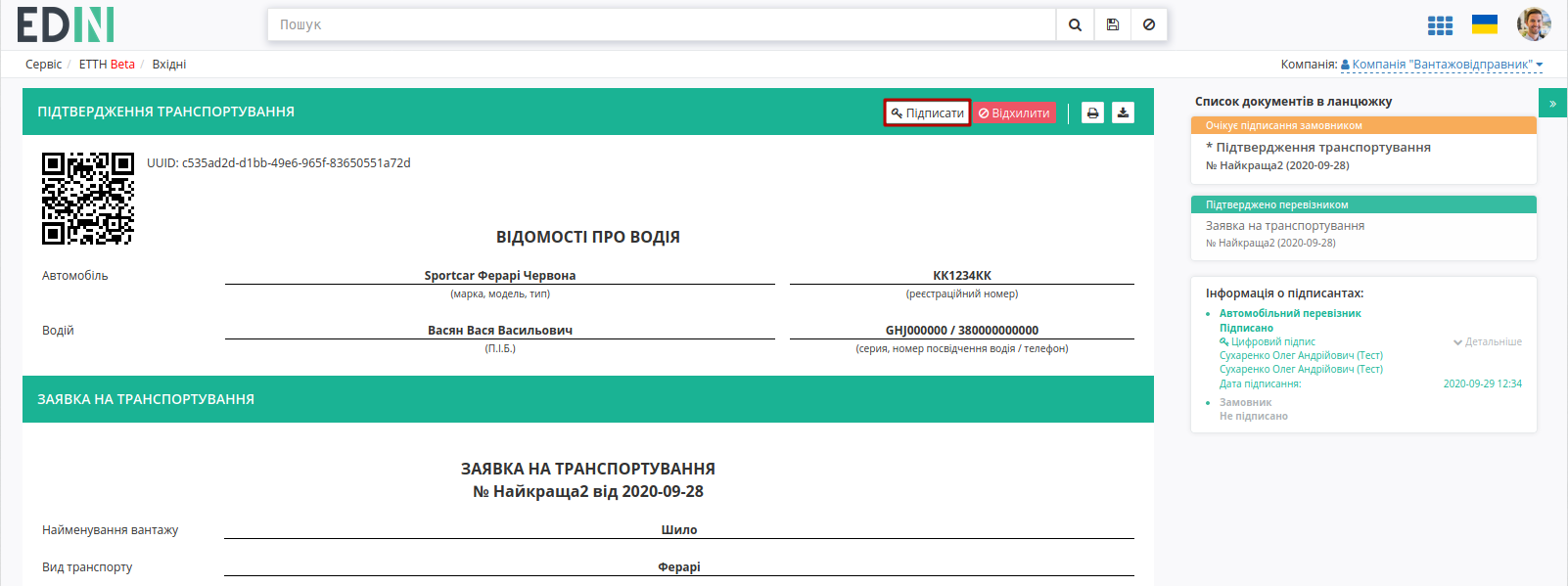Switch language via Ukrainian flag

pyautogui.click(x=1485, y=24)
